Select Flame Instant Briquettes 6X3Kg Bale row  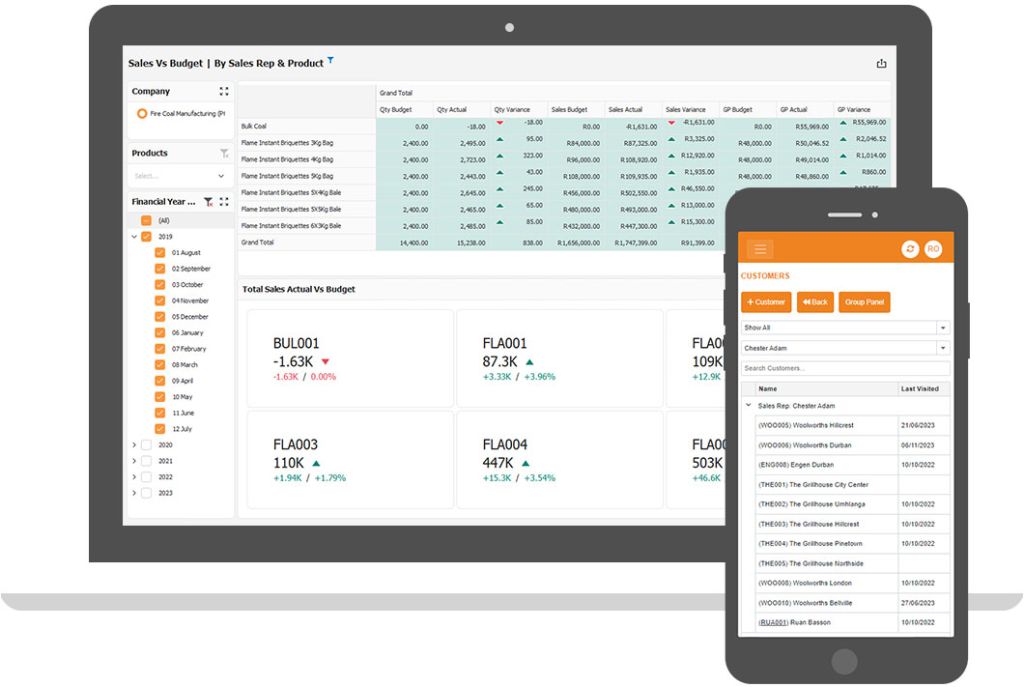pyautogui.click(x=291, y=226)
